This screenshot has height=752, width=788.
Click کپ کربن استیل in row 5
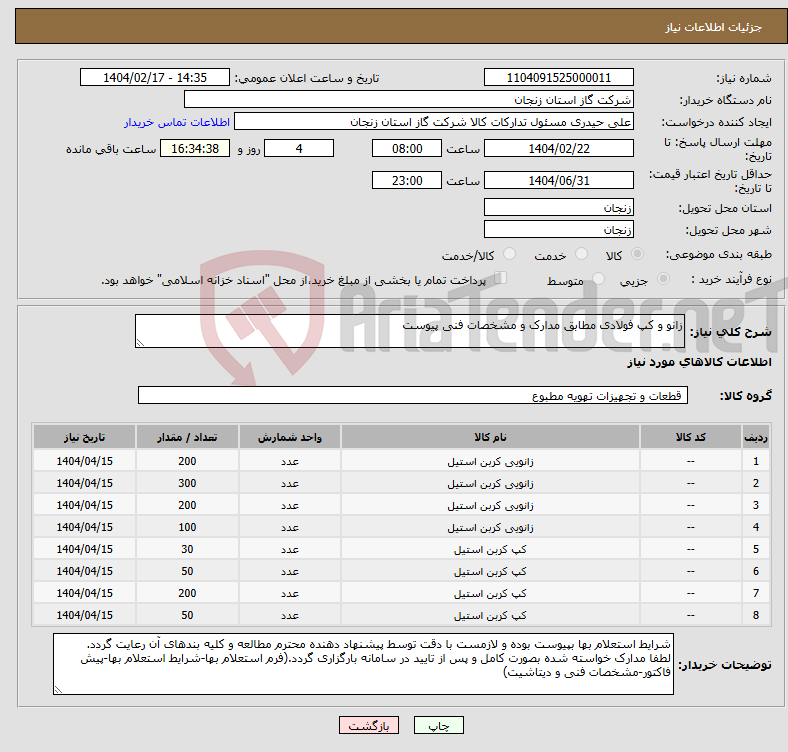pyautogui.click(x=490, y=549)
